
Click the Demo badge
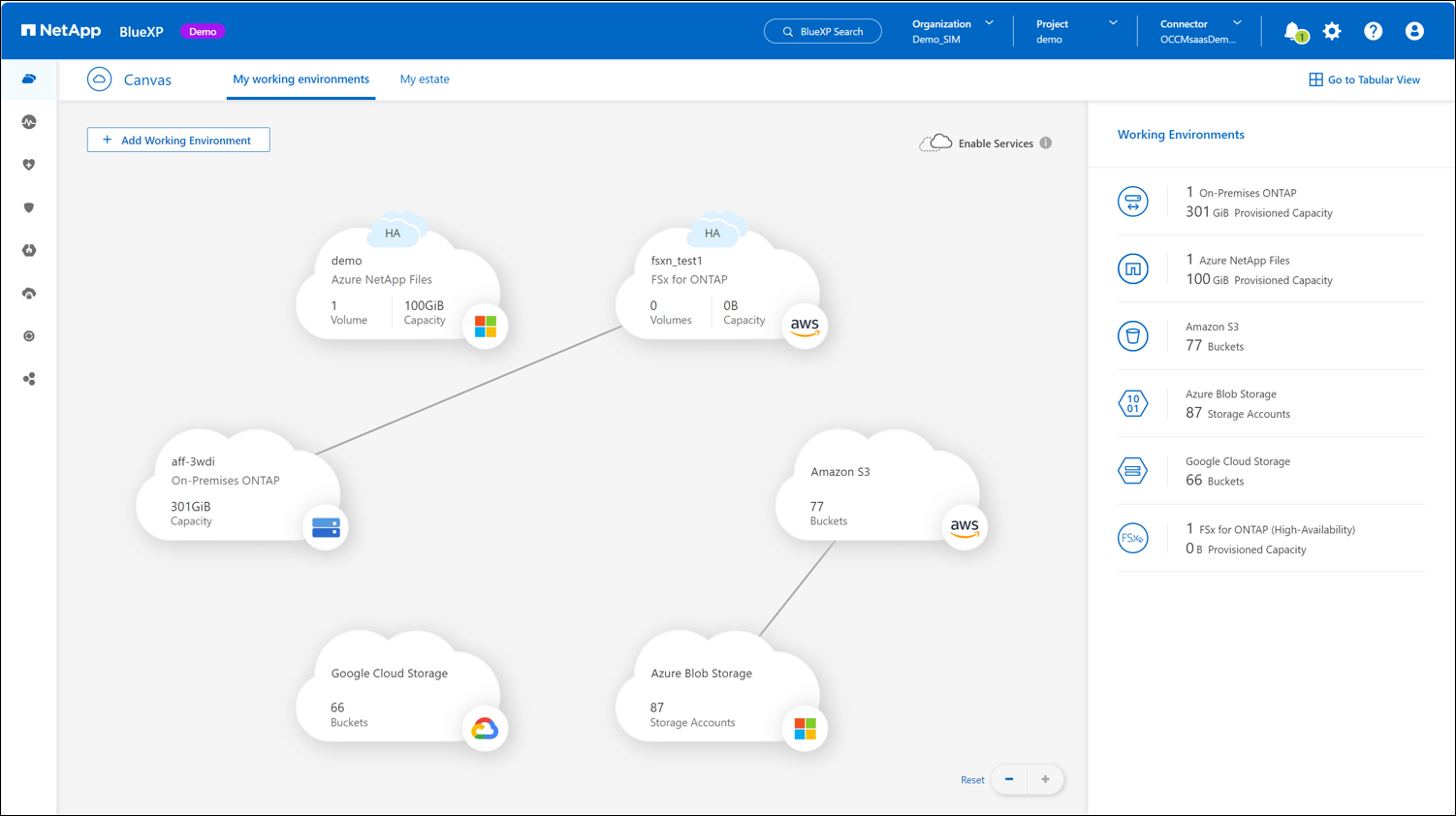(203, 31)
